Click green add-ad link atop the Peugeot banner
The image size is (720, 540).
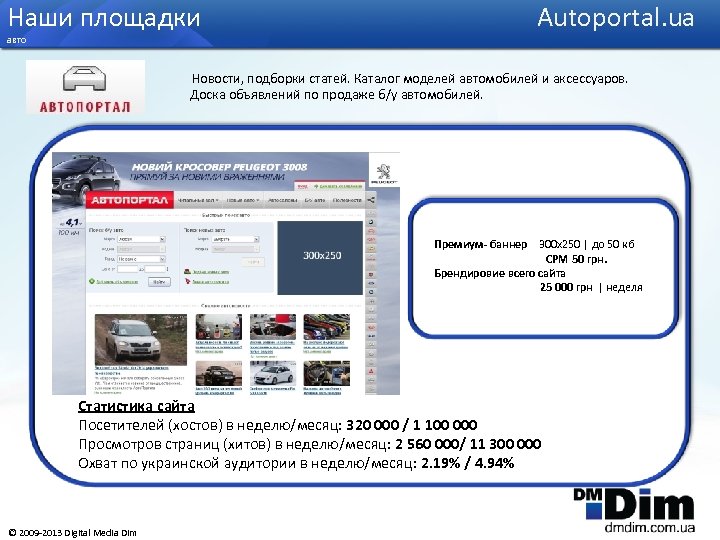pos(341,186)
